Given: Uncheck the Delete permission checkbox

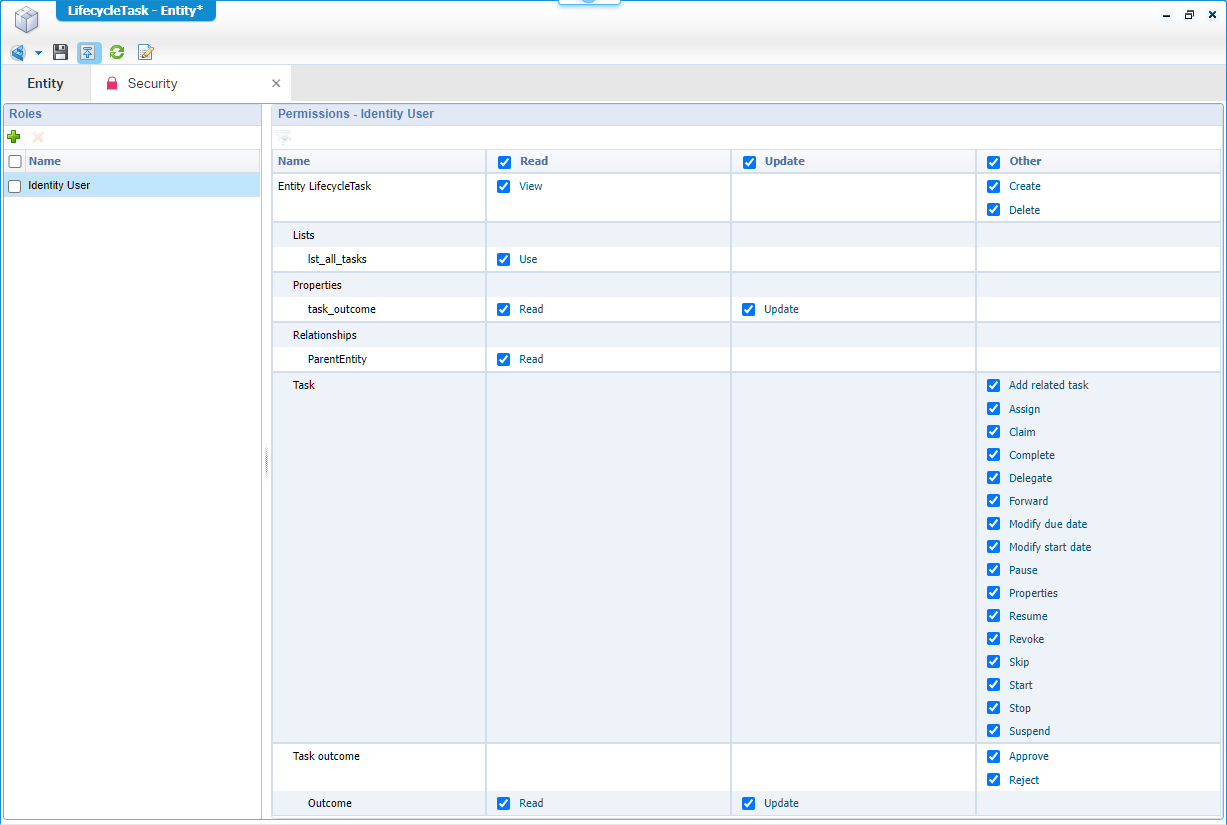Looking at the screenshot, I should pyautogui.click(x=993, y=210).
